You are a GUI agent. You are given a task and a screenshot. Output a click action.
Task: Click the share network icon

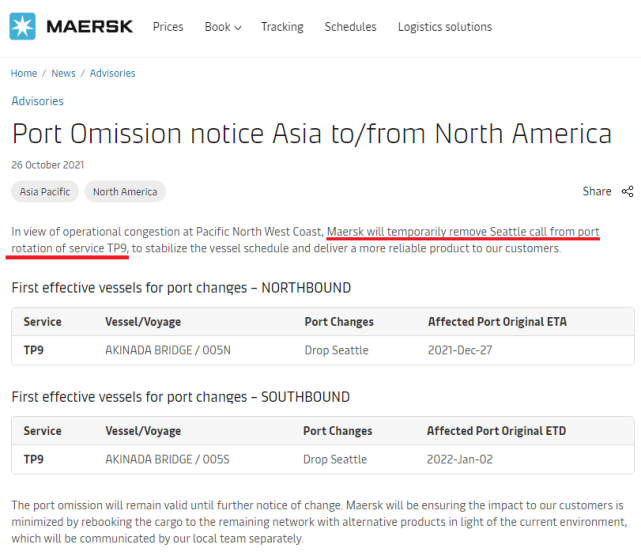click(627, 191)
